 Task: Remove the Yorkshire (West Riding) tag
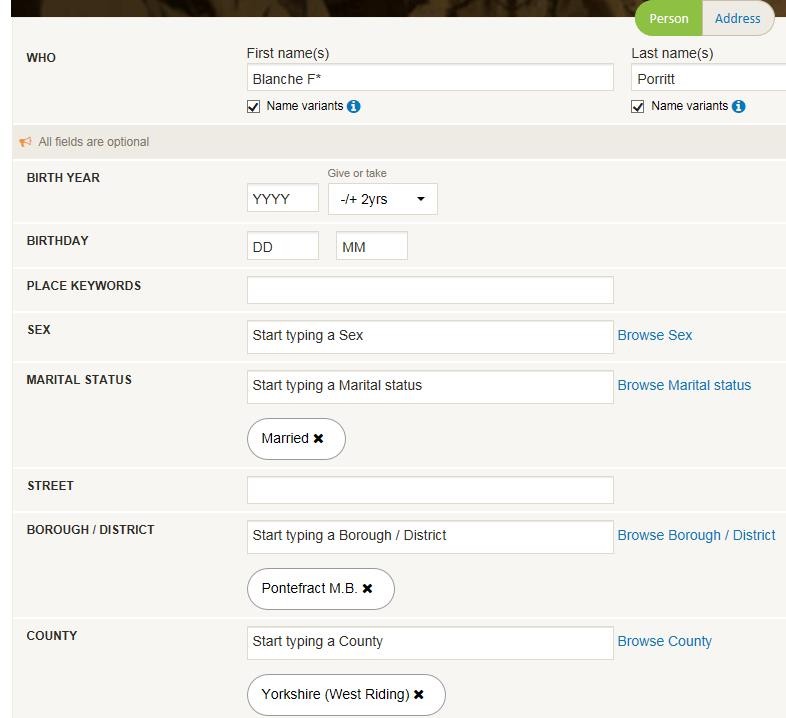(419, 694)
